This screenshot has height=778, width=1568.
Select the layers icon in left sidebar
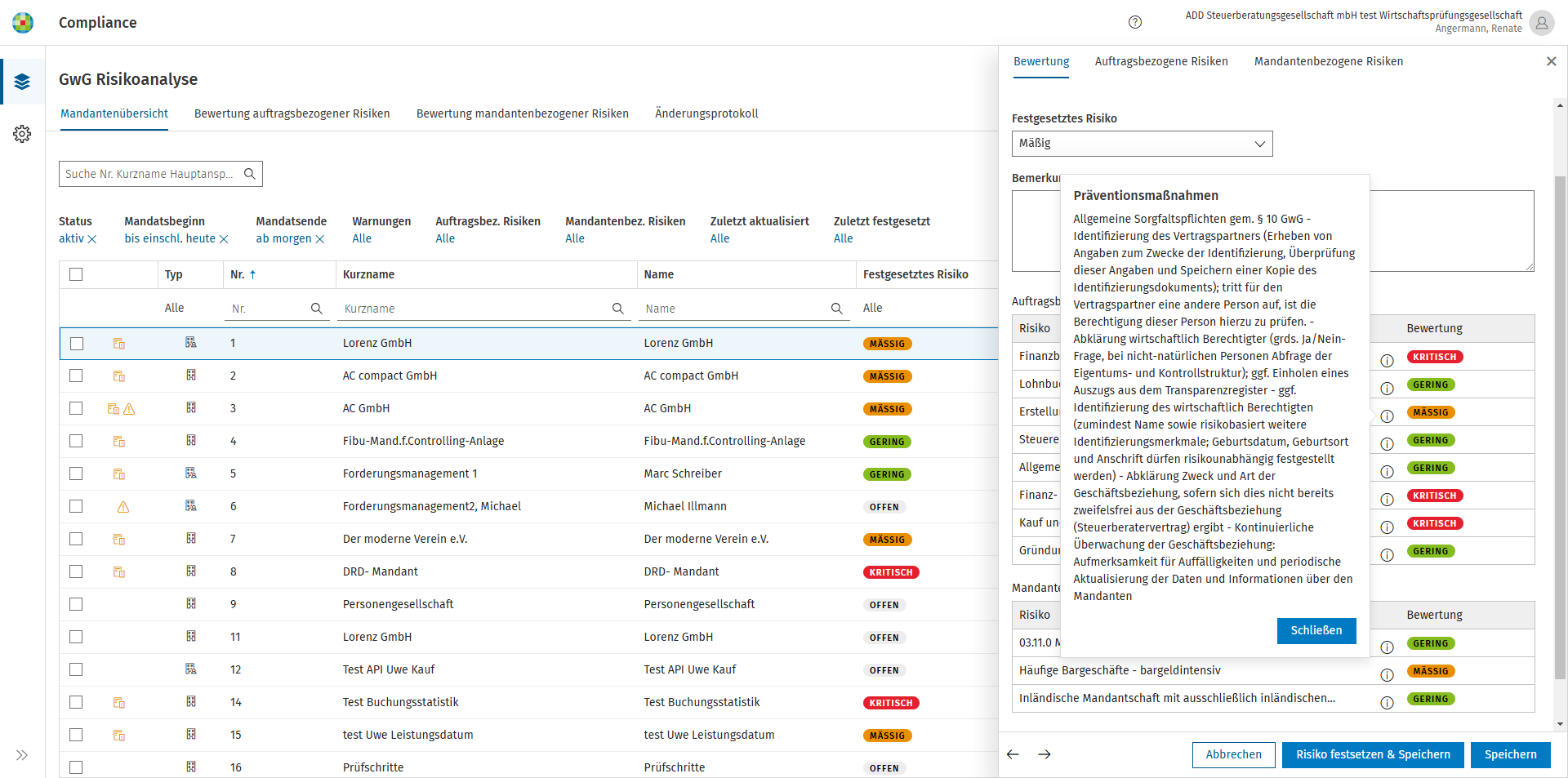pos(22,82)
